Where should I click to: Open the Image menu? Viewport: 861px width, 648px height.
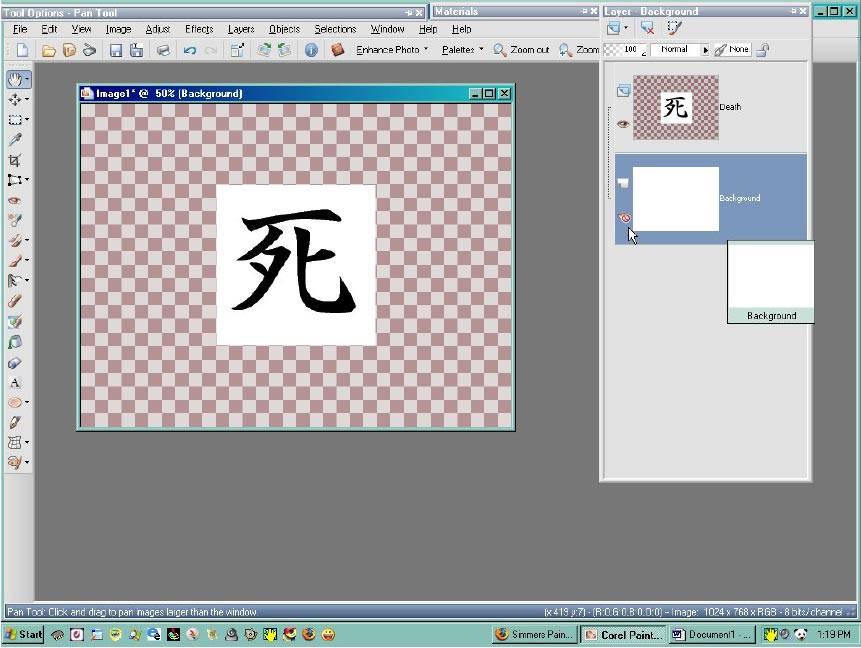point(118,29)
